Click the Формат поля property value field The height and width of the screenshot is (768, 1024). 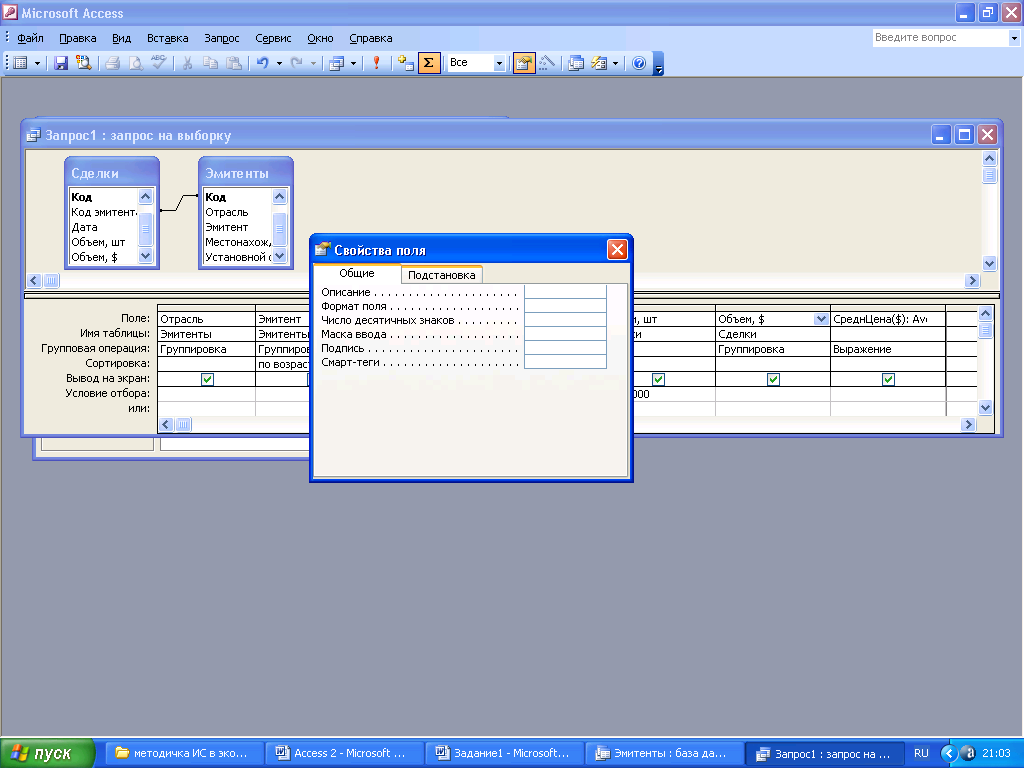(566, 306)
